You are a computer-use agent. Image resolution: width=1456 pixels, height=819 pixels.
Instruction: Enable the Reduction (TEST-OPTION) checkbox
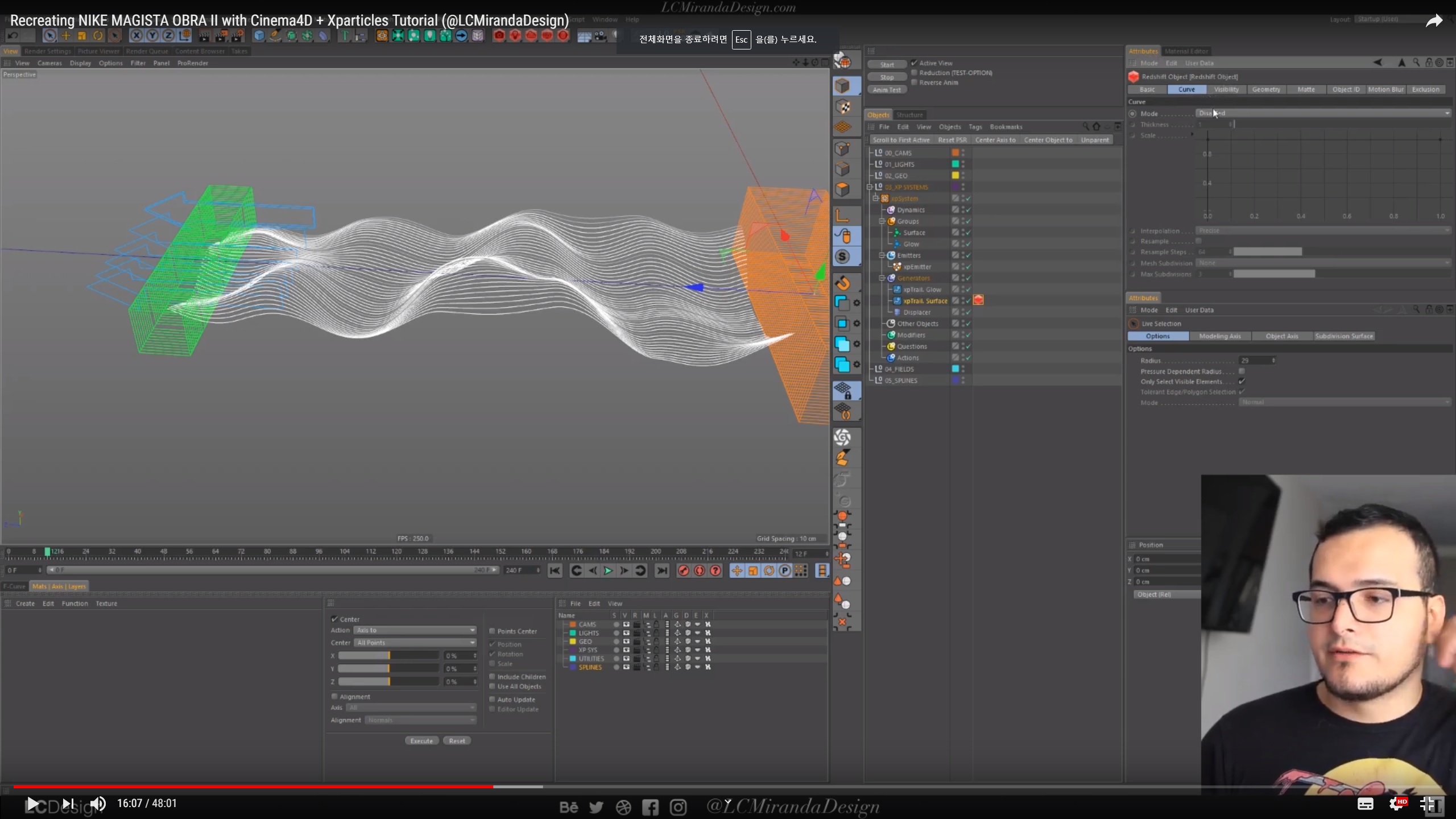point(914,72)
